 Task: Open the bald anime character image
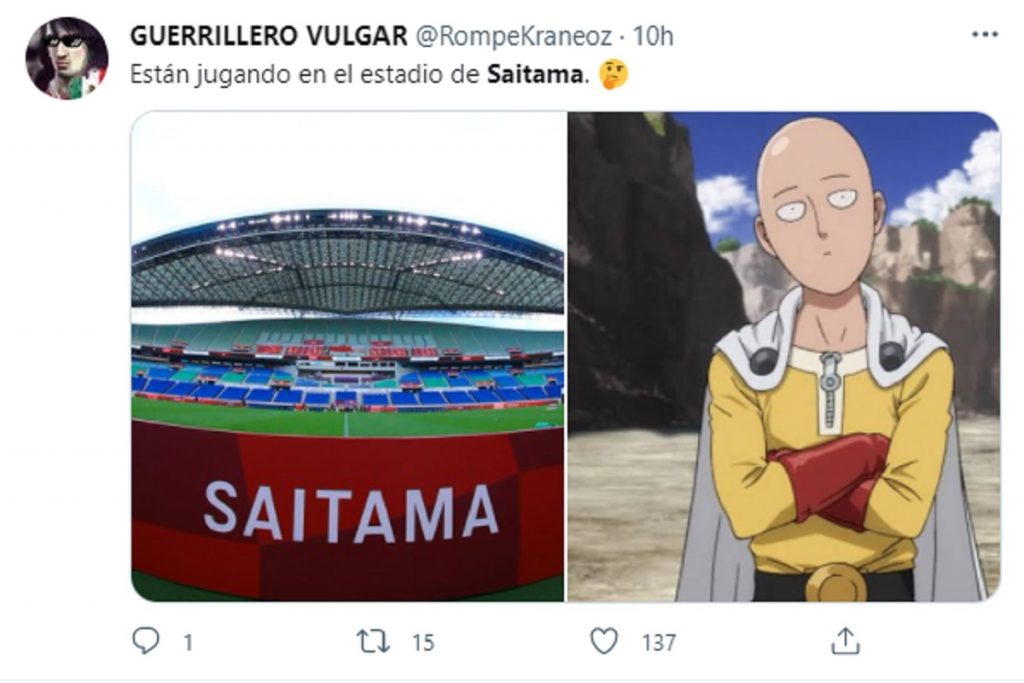(x=784, y=357)
